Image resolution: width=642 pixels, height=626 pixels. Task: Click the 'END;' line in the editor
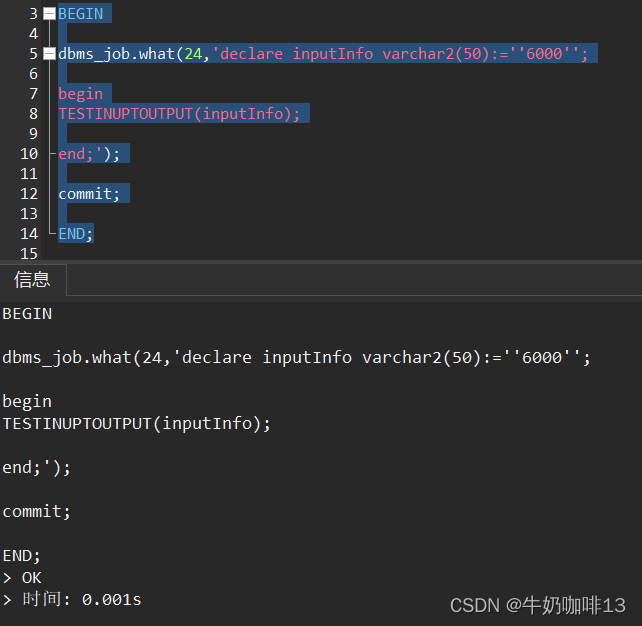[x=76, y=234]
